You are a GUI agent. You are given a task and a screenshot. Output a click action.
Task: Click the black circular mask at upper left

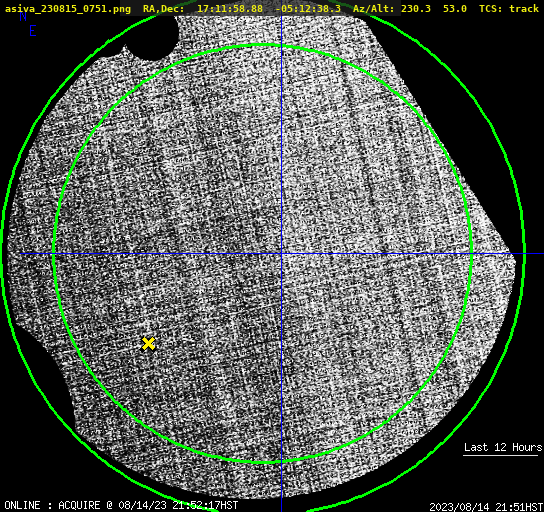coord(152,37)
